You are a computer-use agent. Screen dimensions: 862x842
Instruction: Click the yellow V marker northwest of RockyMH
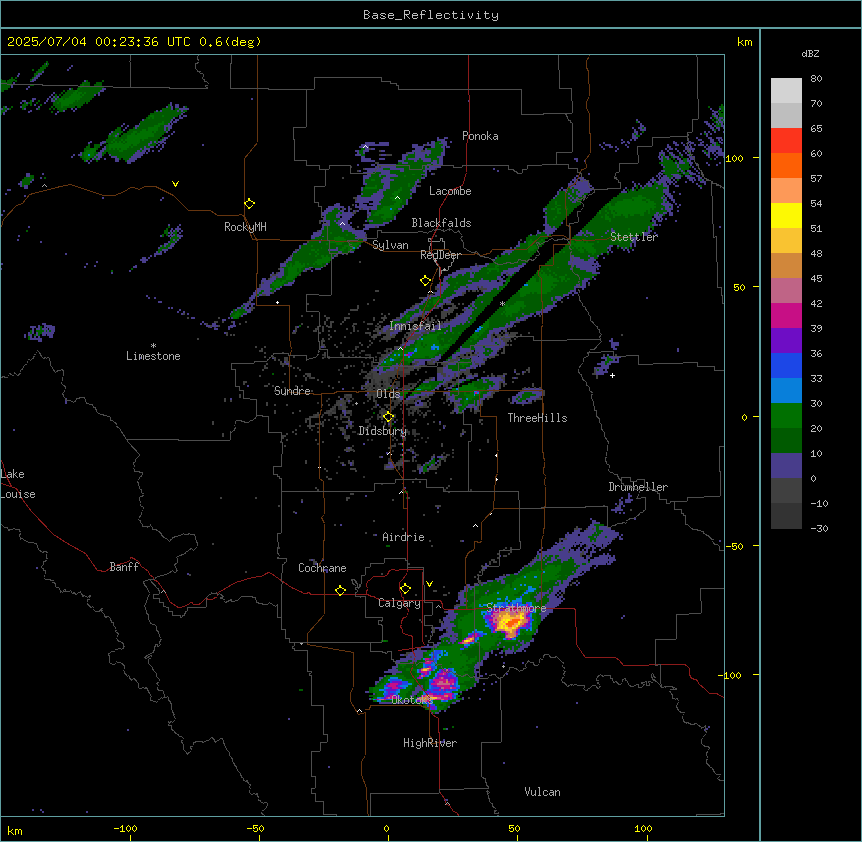coord(175,184)
